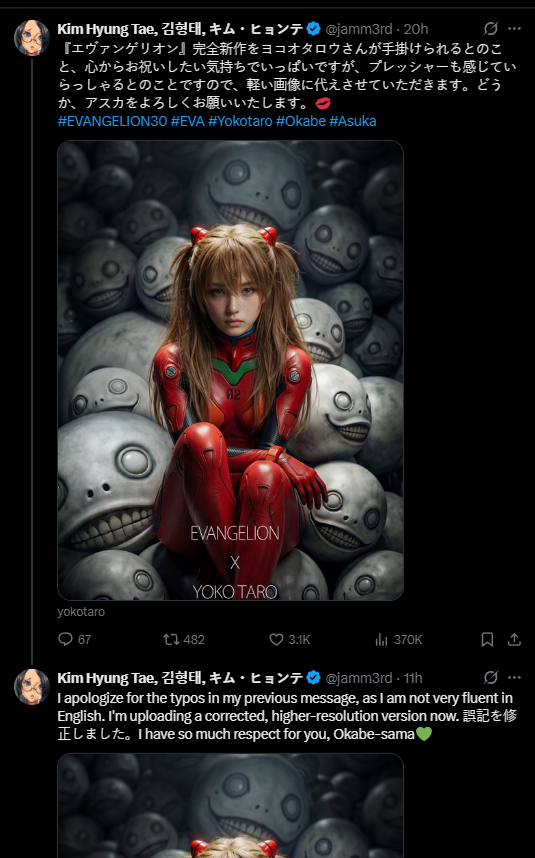Open the Evangelion x Yoko Taro image

coord(230,370)
